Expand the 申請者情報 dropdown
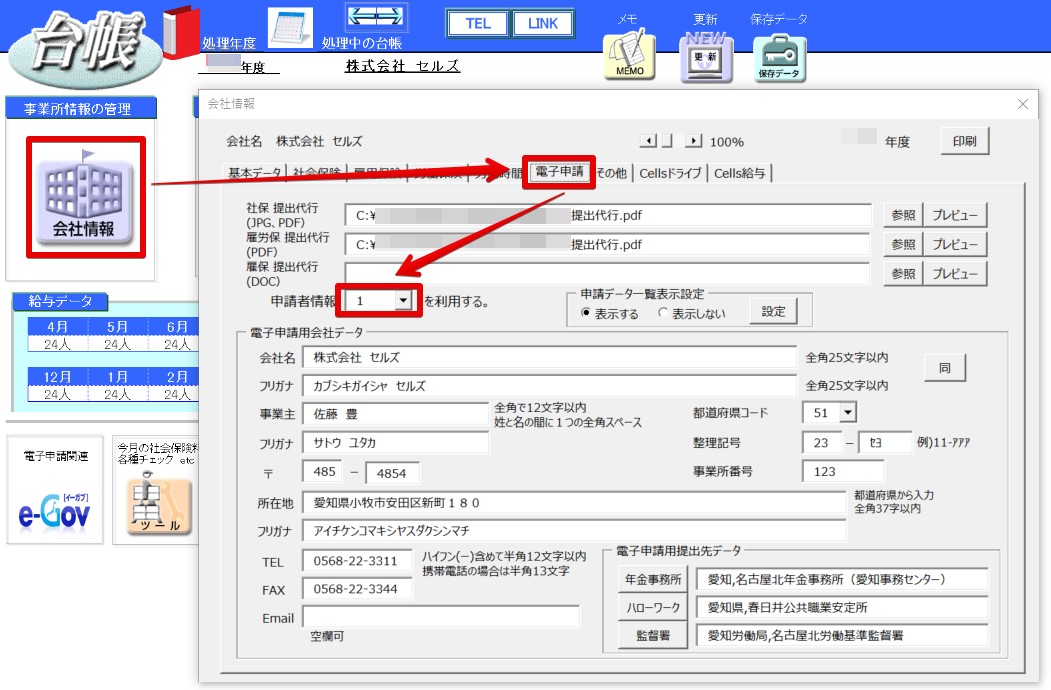 [403, 300]
